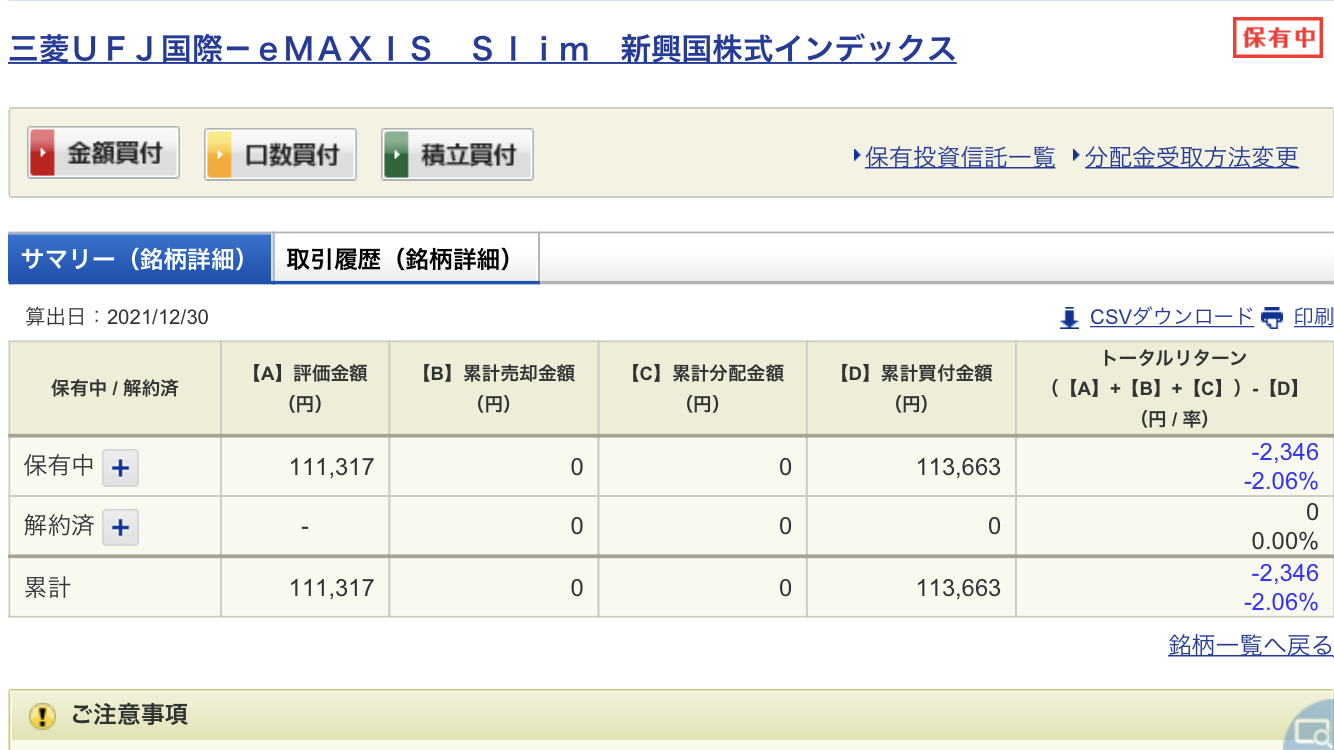This screenshot has width=1334, height=750.
Task: Click the CSV download arrow icon
Action: point(1069,318)
